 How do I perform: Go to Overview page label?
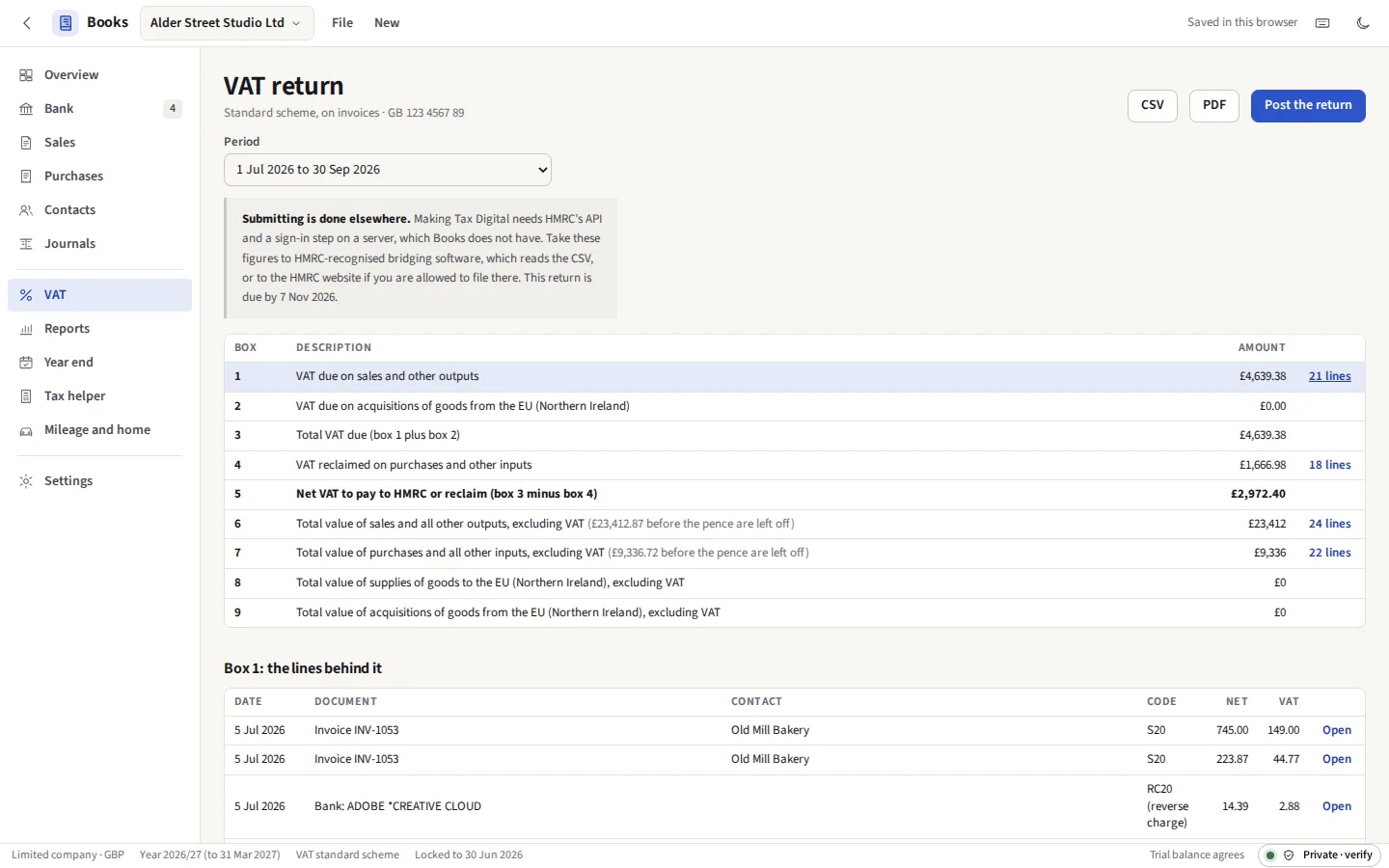point(71,75)
